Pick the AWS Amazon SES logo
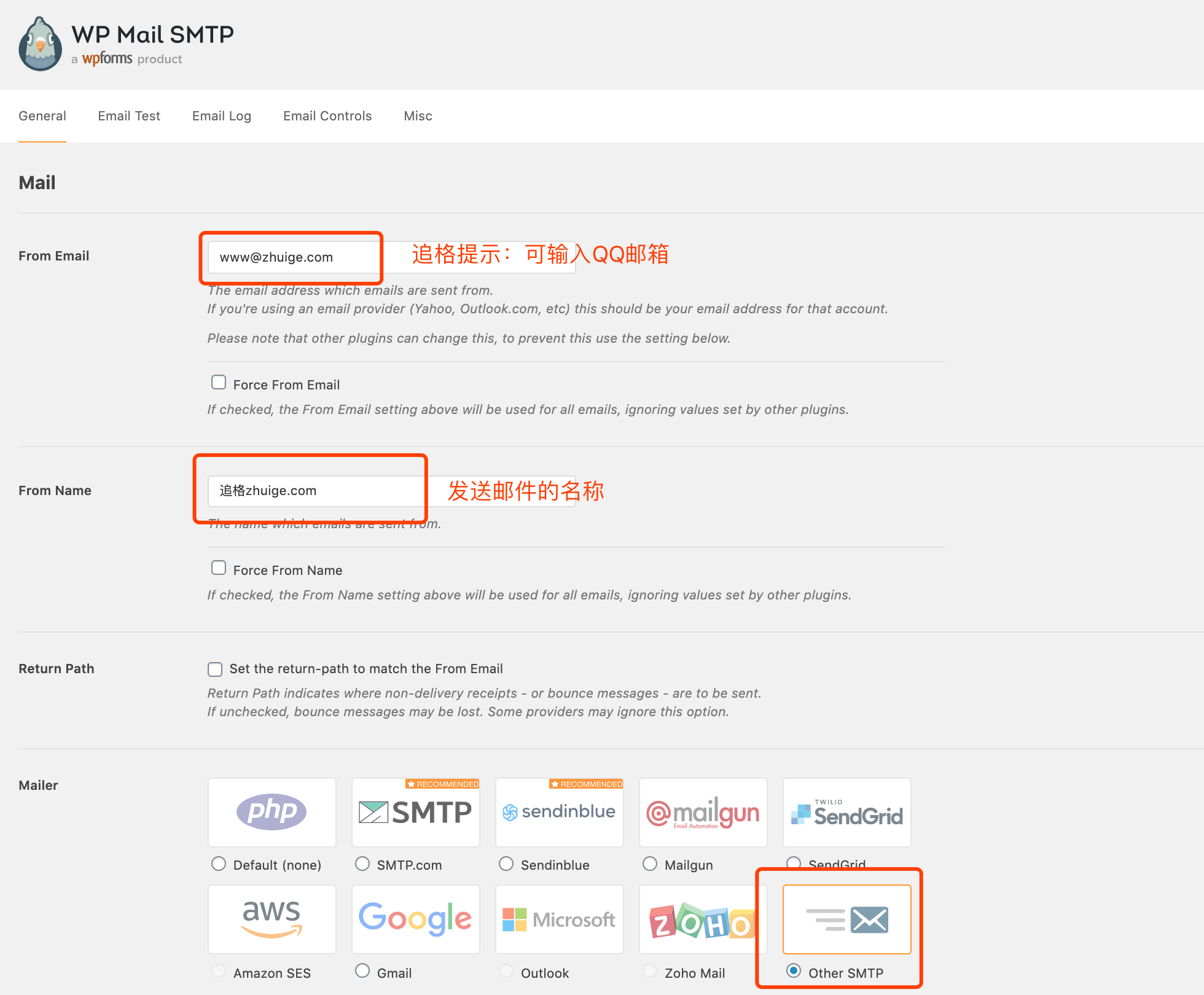Image resolution: width=1204 pixels, height=995 pixels. [x=272, y=919]
